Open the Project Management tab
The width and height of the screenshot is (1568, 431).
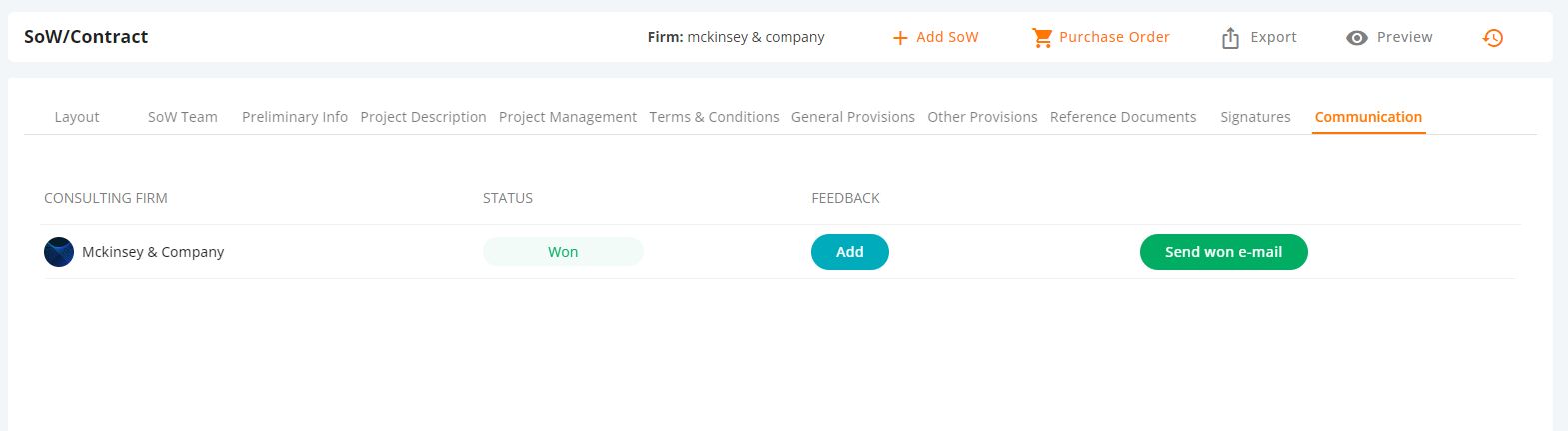coord(568,117)
